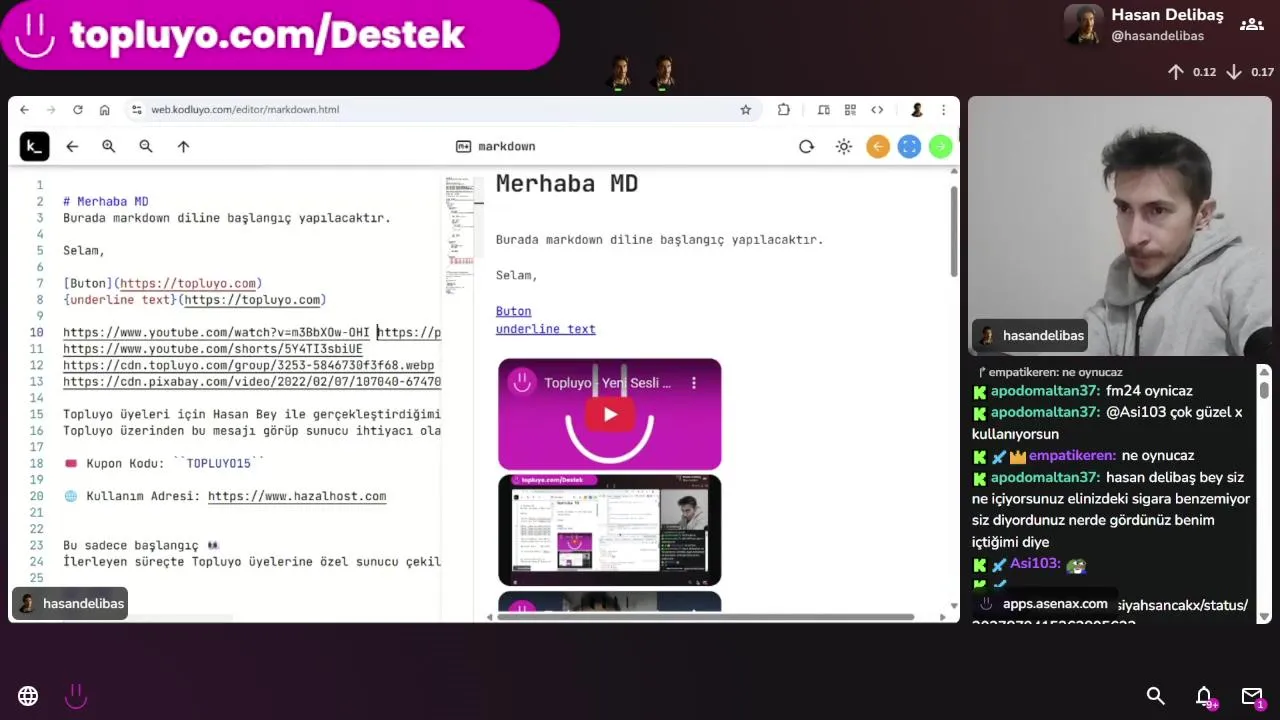This screenshot has width=1280, height=720.
Task: Click the chat panel scrollbar
Action: click(1264, 390)
